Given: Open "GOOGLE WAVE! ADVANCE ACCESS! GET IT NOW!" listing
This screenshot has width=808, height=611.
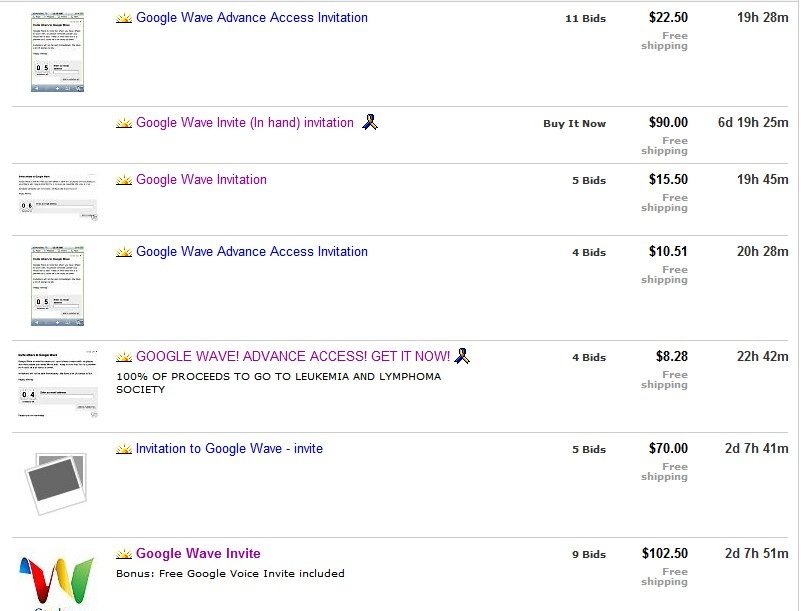Looking at the screenshot, I should point(293,356).
